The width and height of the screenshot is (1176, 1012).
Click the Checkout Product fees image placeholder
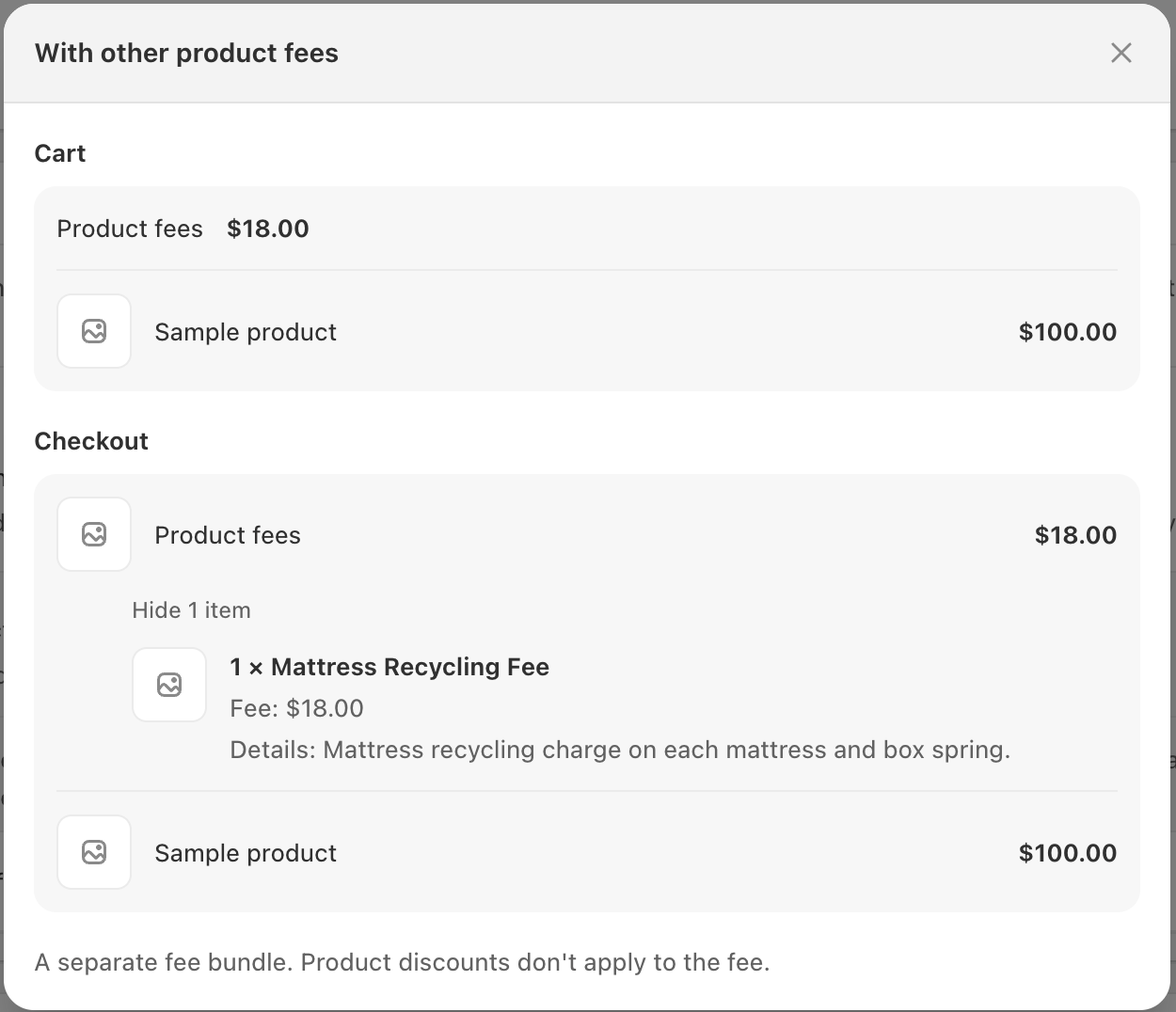point(94,534)
